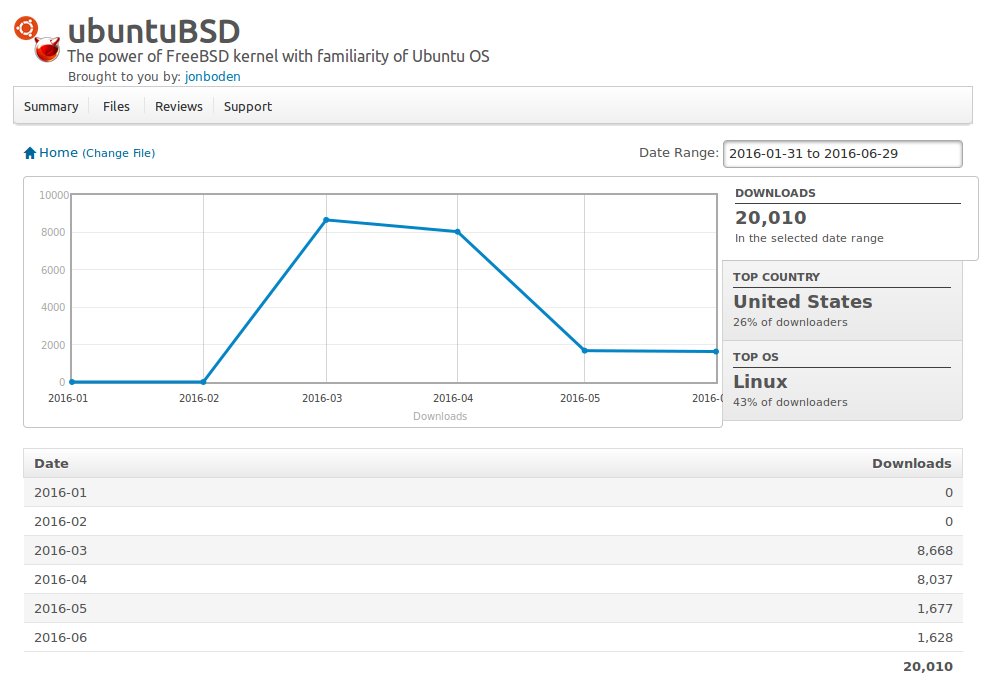Click the Downloads legend under chart
991x688 pixels.
point(440,416)
